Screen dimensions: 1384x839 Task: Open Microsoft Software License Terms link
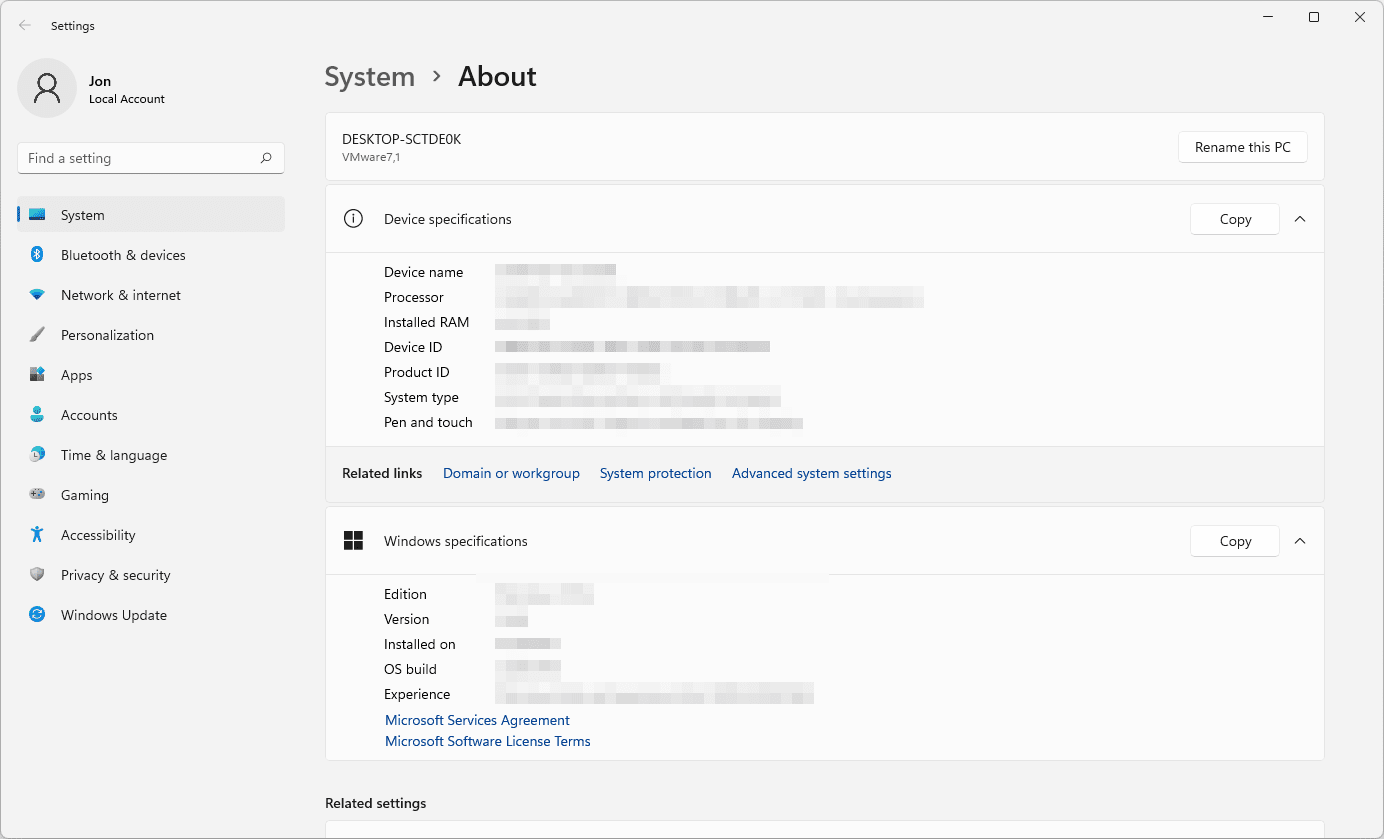488,741
